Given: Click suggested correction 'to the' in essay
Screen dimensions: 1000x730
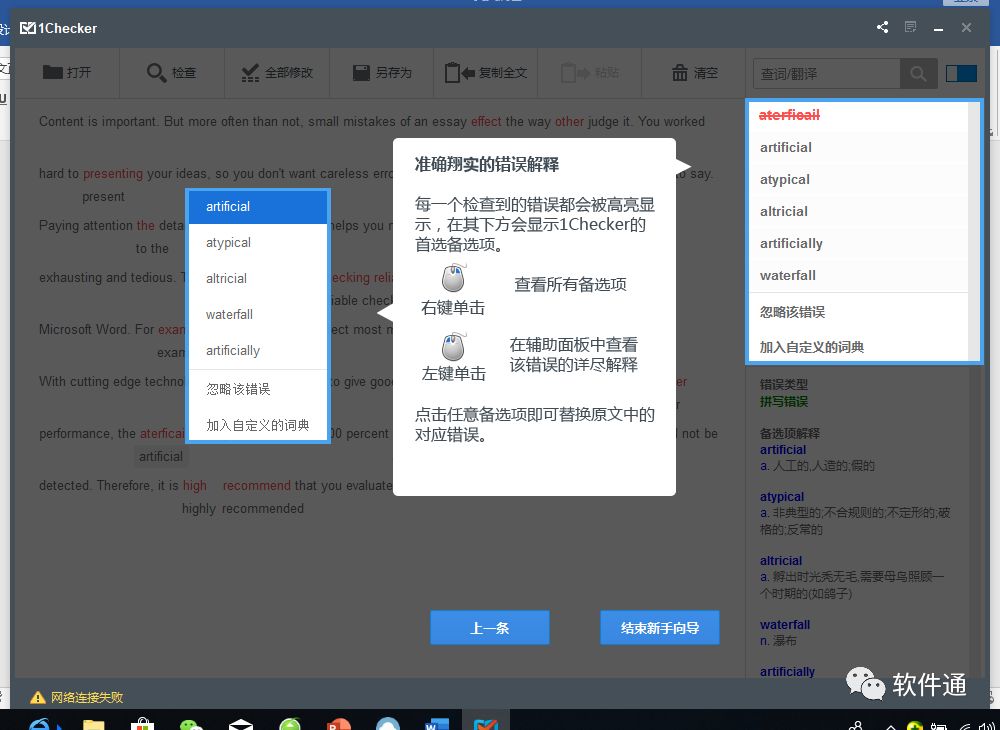Looking at the screenshot, I should [152, 249].
